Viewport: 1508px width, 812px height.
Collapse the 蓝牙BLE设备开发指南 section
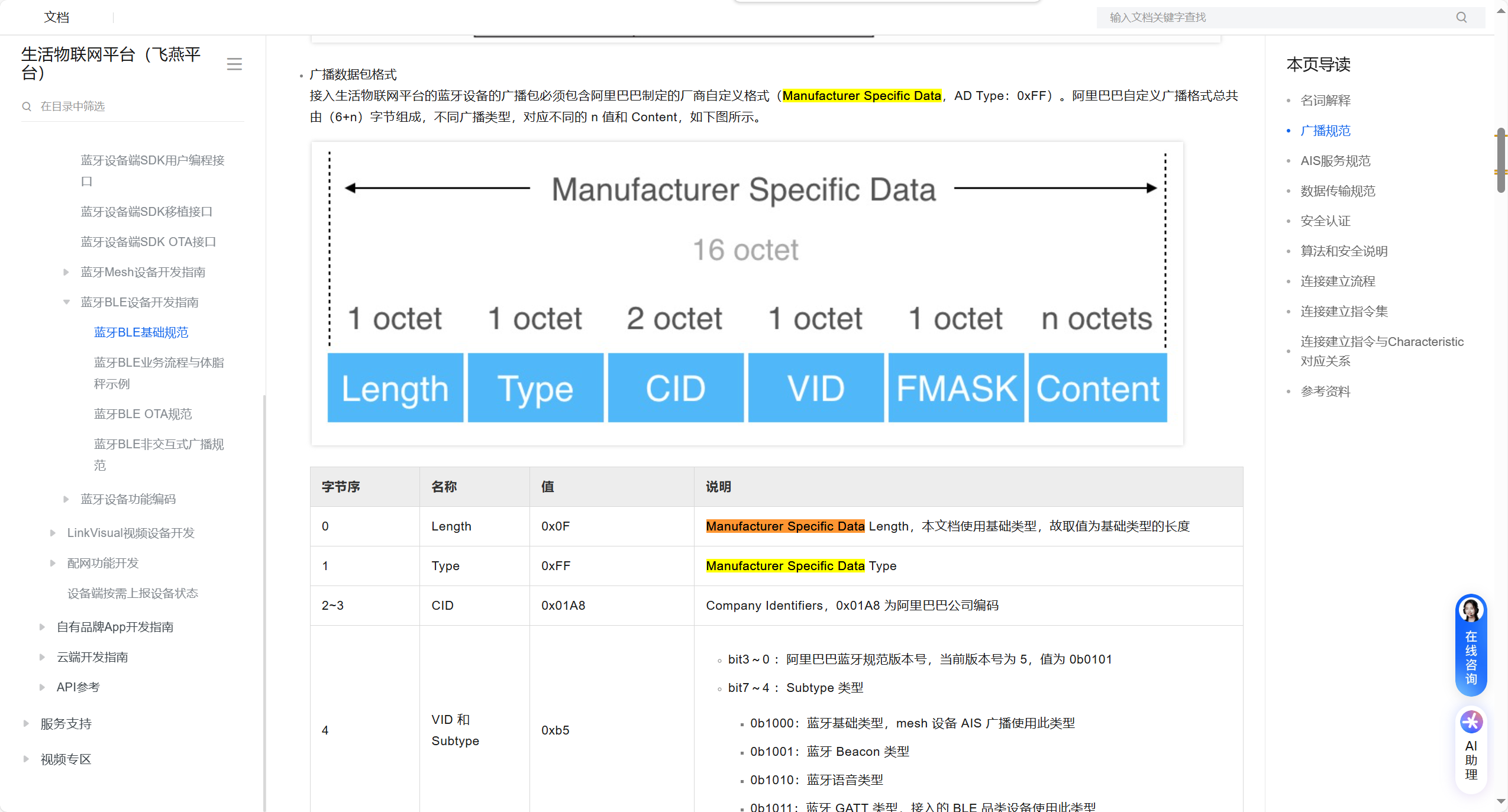(66, 302)
